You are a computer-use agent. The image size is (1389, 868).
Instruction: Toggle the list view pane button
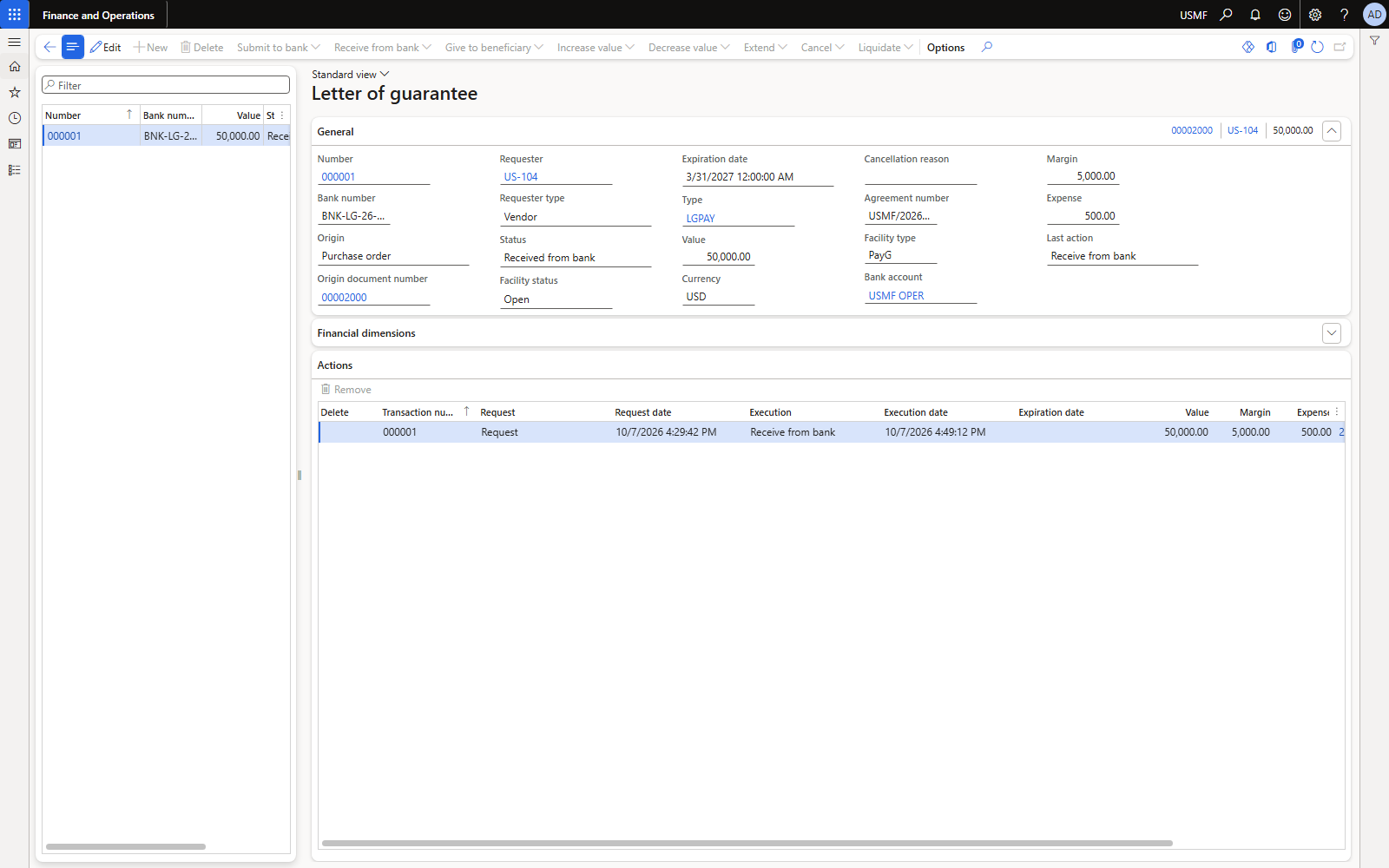click(73, 47)
